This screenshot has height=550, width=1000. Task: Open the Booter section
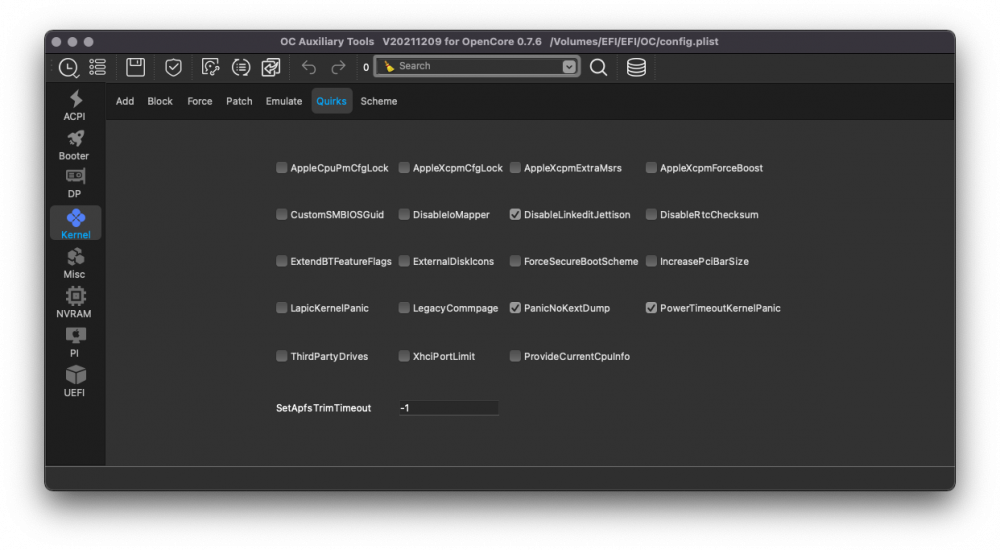pyautogui.click(x=75, y=145)
